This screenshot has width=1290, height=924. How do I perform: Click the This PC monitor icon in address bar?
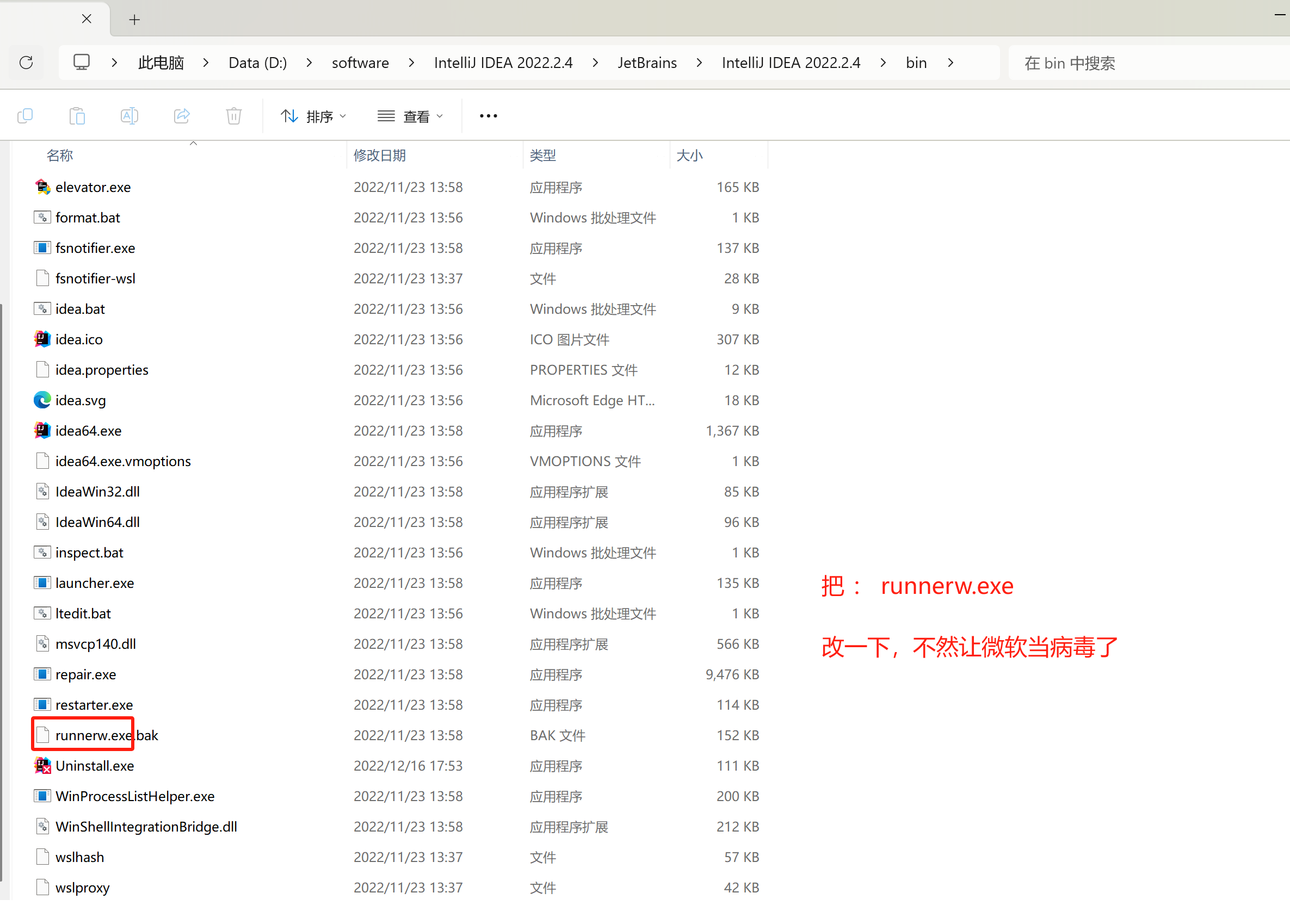coord(81,62)
